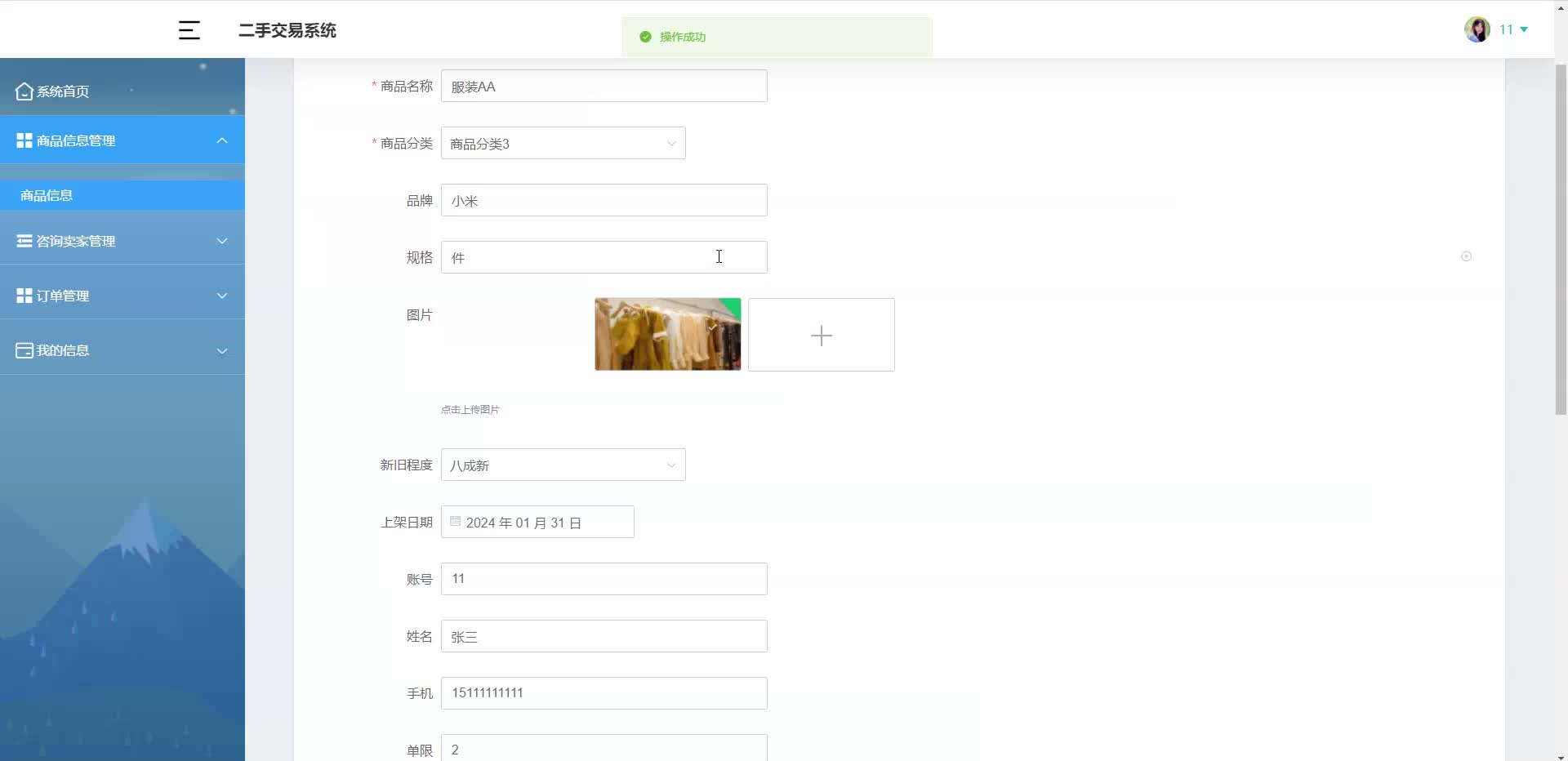Viewport: 1568px width, 761px height.
Task: Click the 账号 input containing 11
Action: point(604,579)
